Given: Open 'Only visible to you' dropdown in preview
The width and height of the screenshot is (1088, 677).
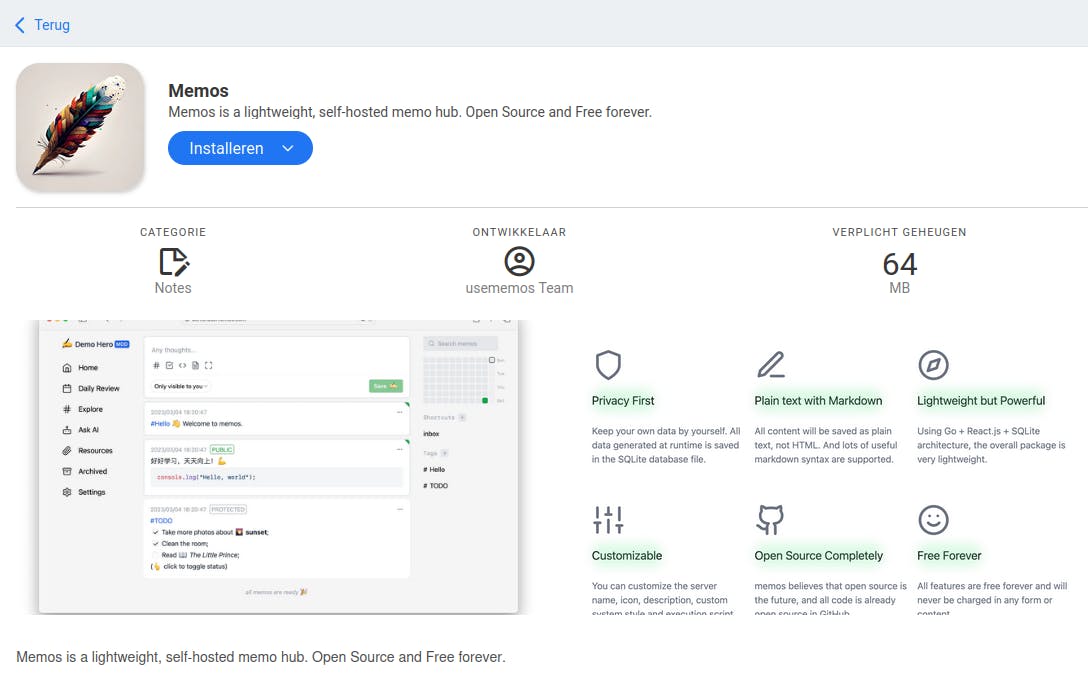Looking at the screenshot, I should click(x=181, y=386).
